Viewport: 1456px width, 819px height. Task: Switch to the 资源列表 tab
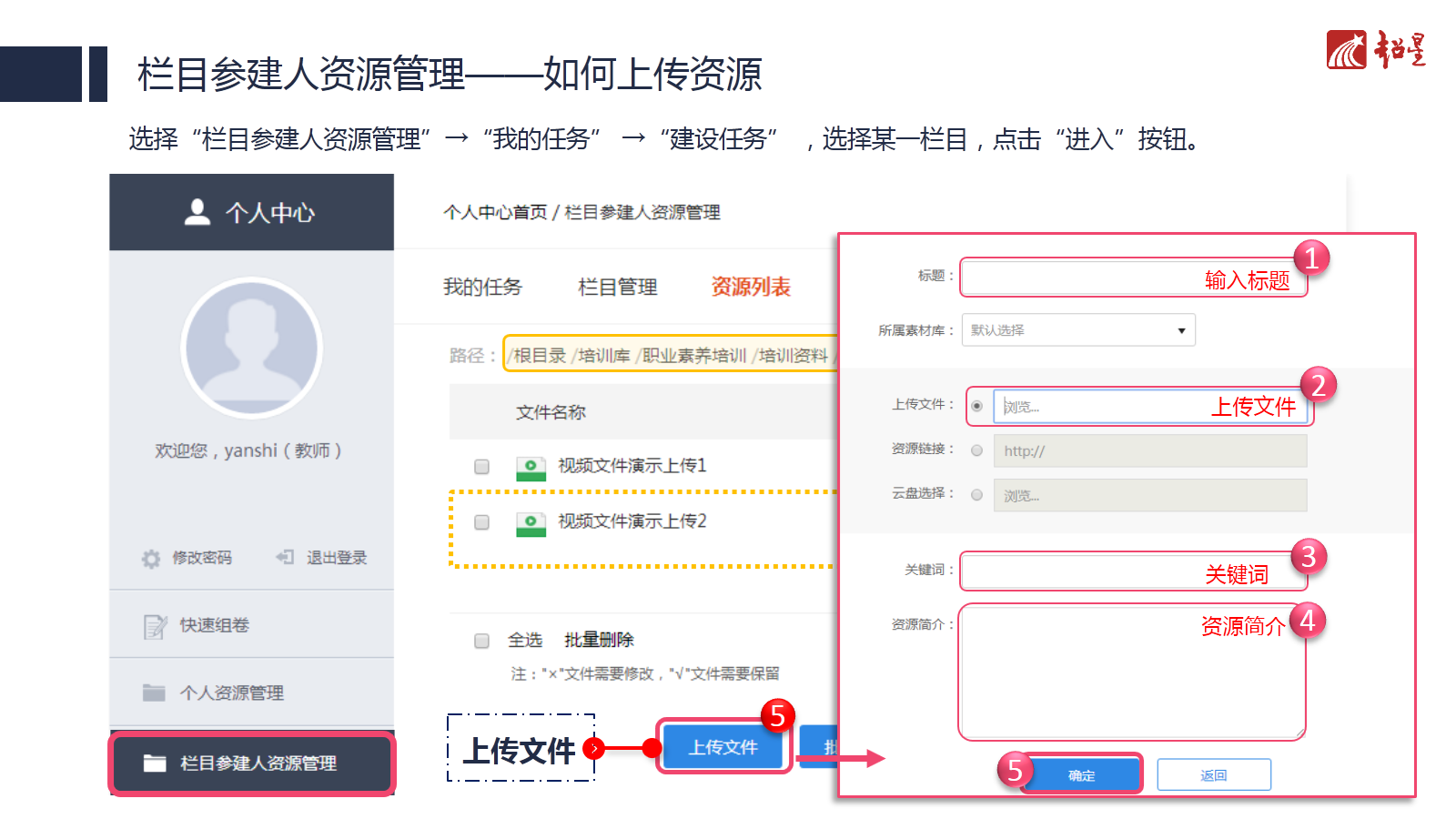[x=751, y=287]
